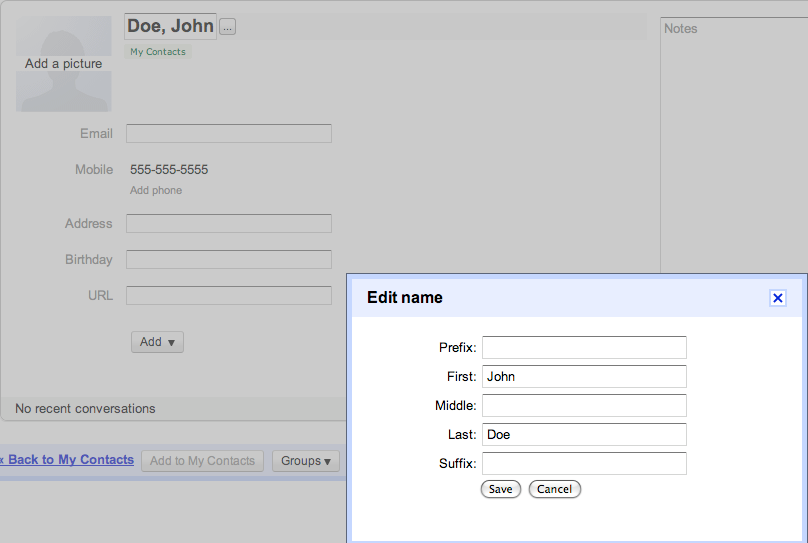Click the Email input field
Screen dimensions: 808x543
228,134
